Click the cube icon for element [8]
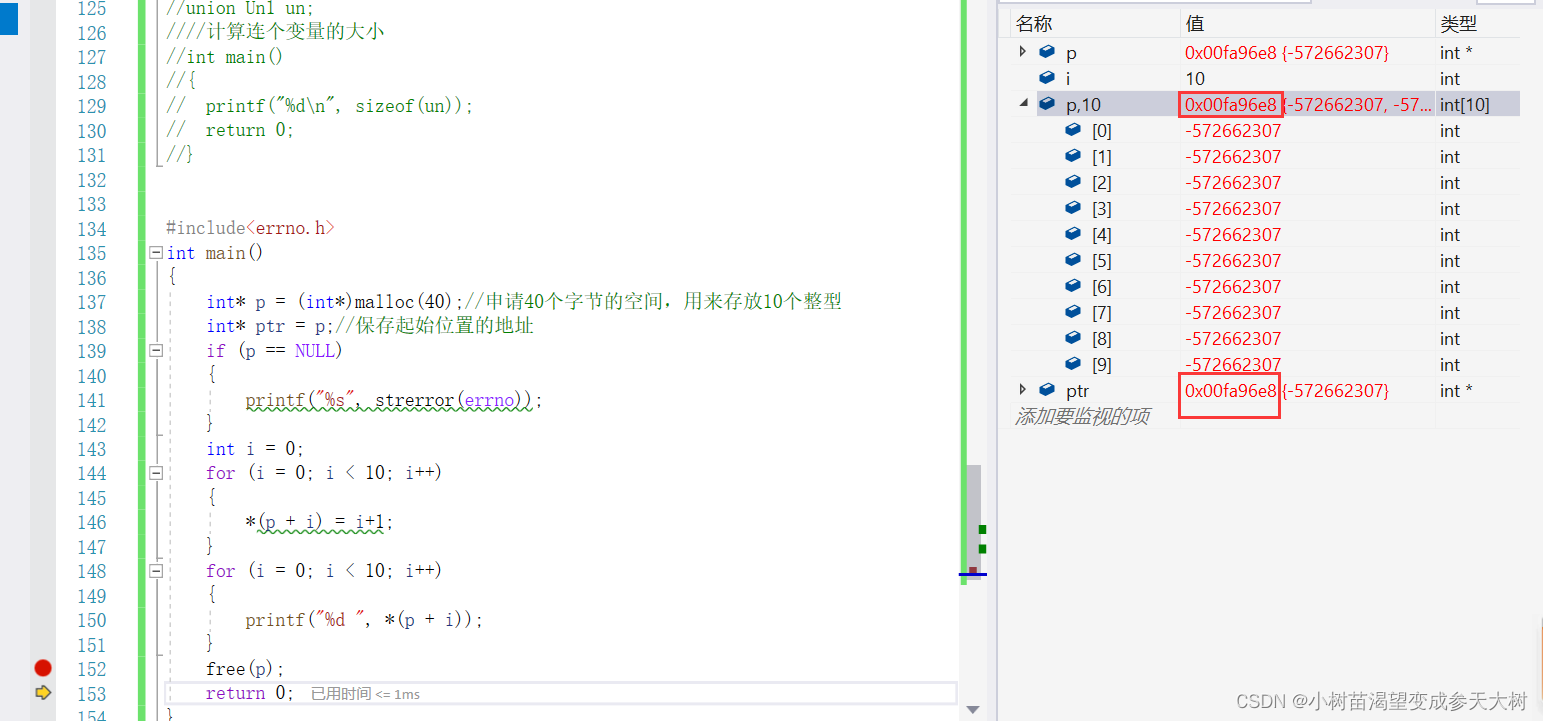Screen dimensions: 1543x721 pyautogui.click(x=1073, y=338)
